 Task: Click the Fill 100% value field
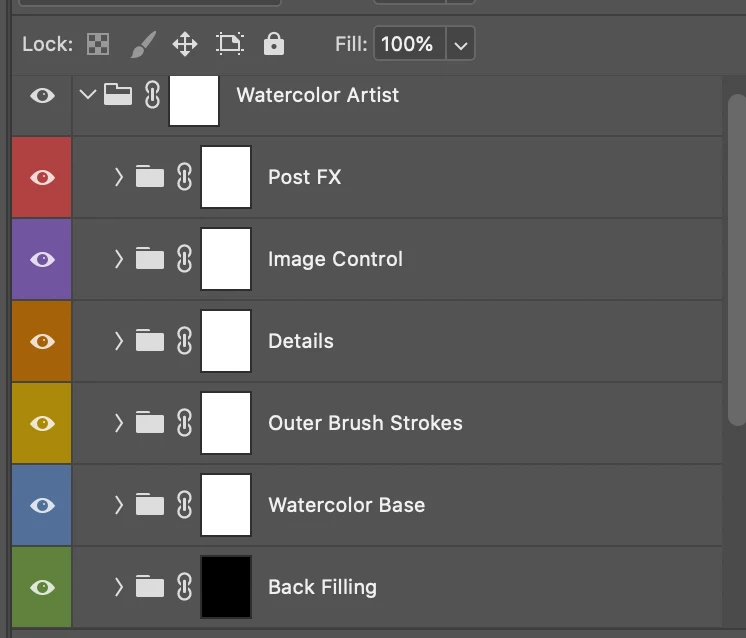(x=409, y=44)
